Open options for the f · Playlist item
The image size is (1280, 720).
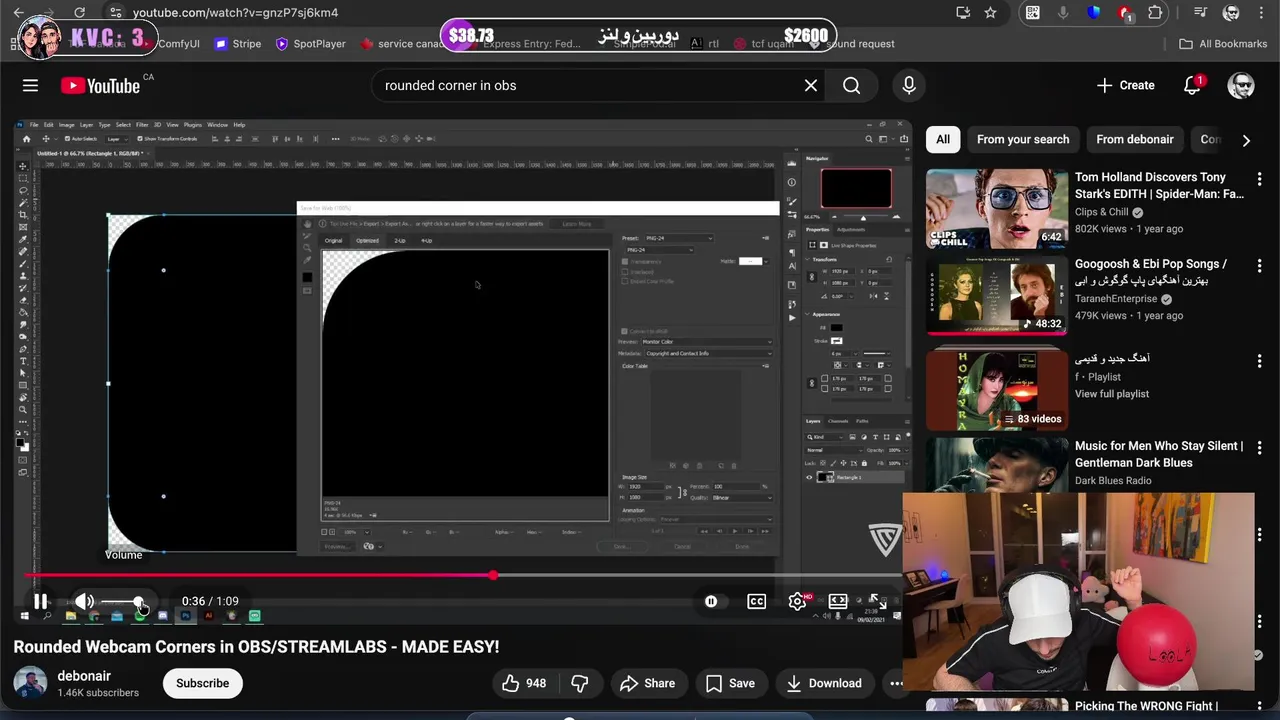click(x=1259, y=360)
